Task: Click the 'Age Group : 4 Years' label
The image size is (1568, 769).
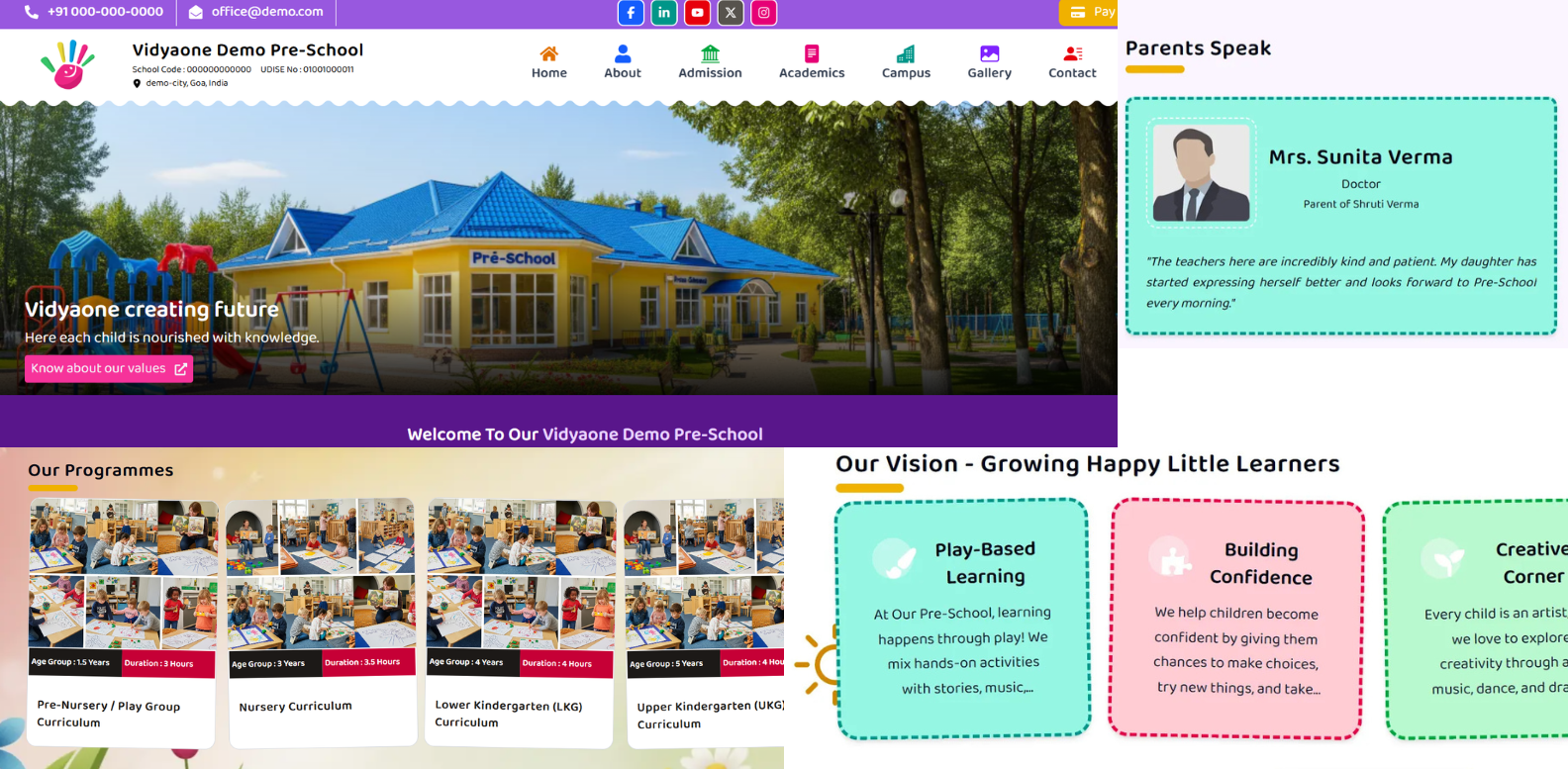Action: (x=466, y=662)
